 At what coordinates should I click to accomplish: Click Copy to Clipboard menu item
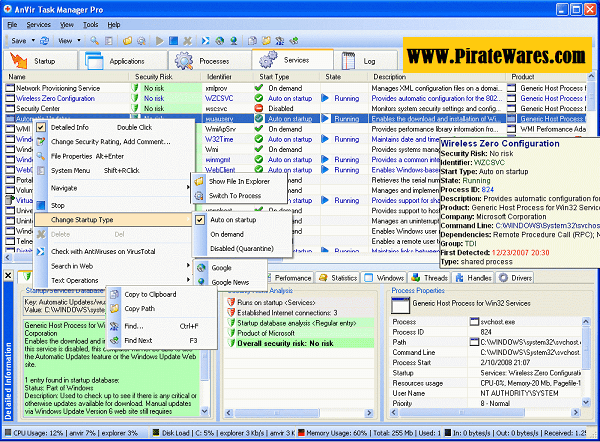(x=161, y=294)
